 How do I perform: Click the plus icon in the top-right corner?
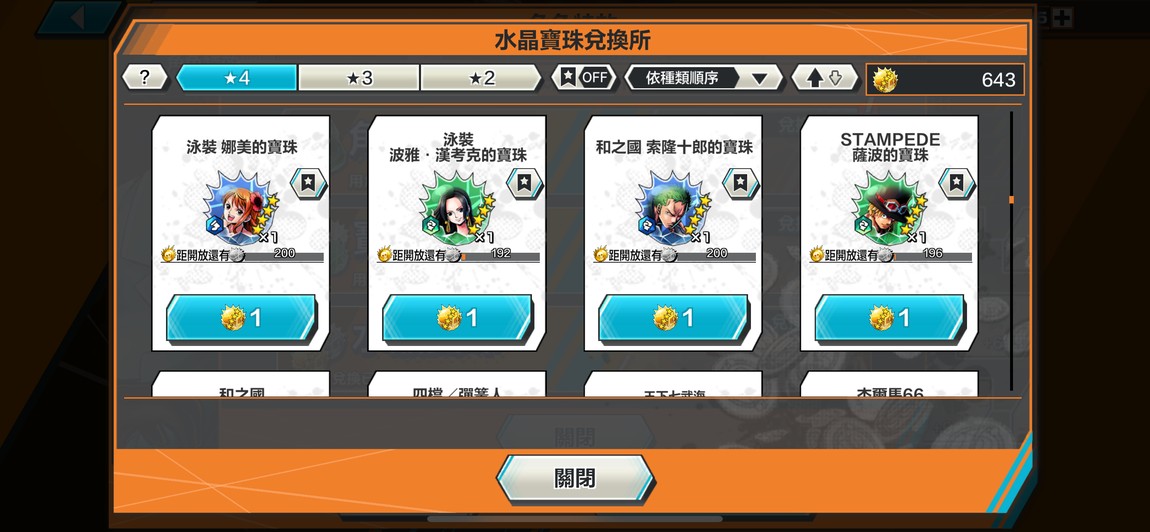point(1062,18)
